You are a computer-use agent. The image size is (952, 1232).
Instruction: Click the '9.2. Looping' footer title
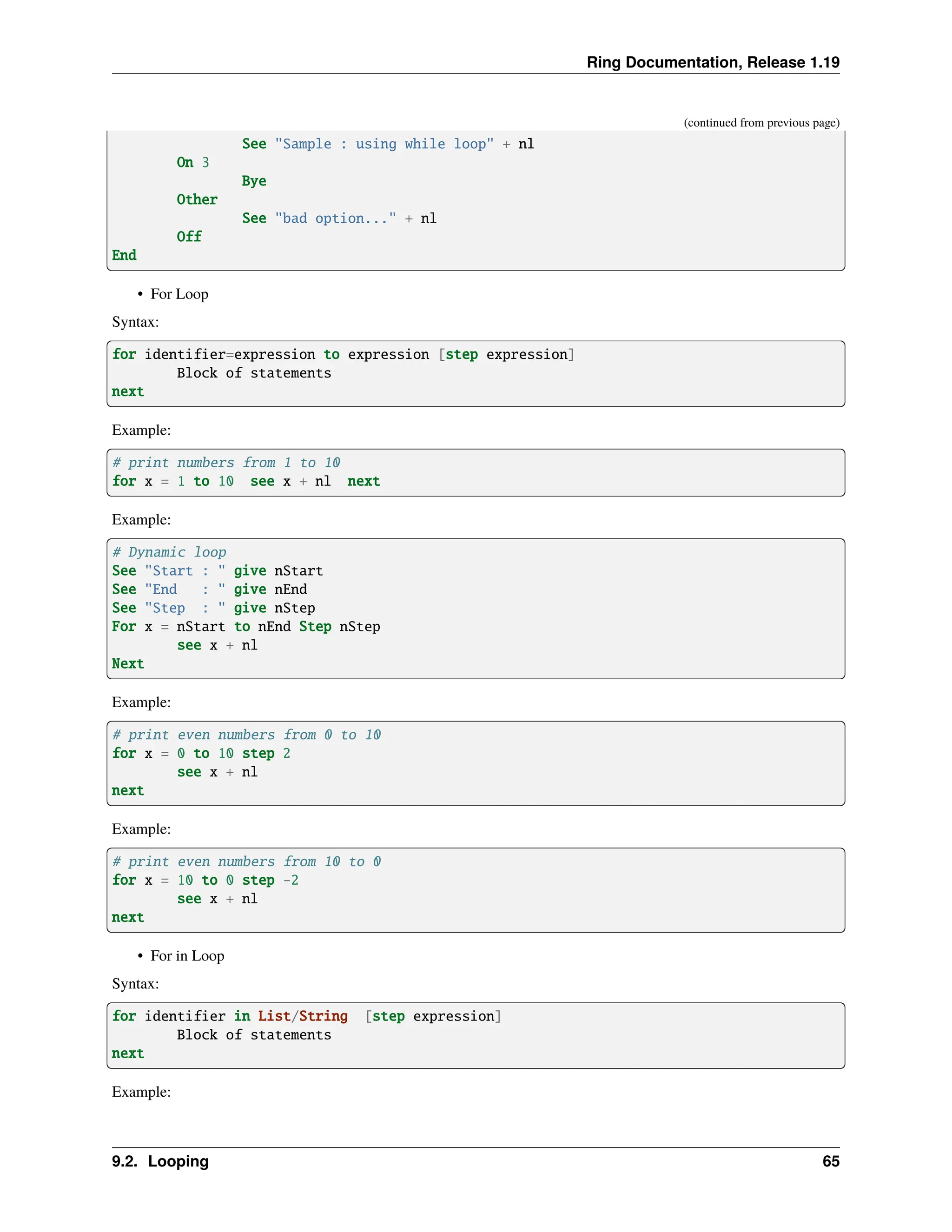160,1161
